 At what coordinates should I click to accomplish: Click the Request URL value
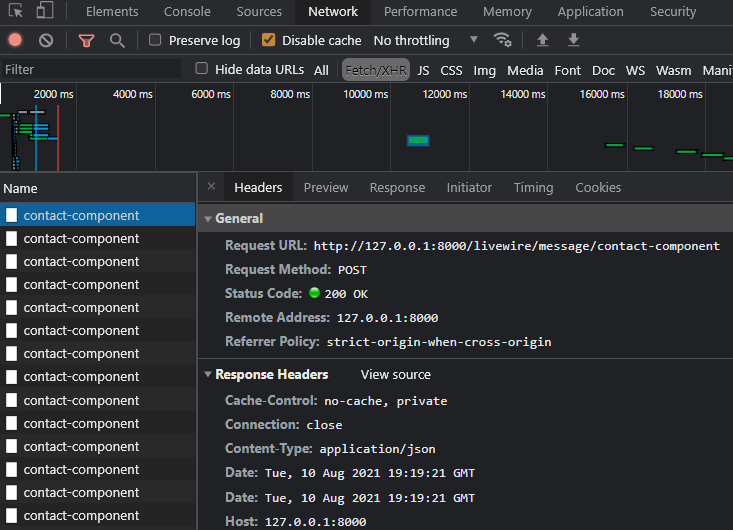517,246
